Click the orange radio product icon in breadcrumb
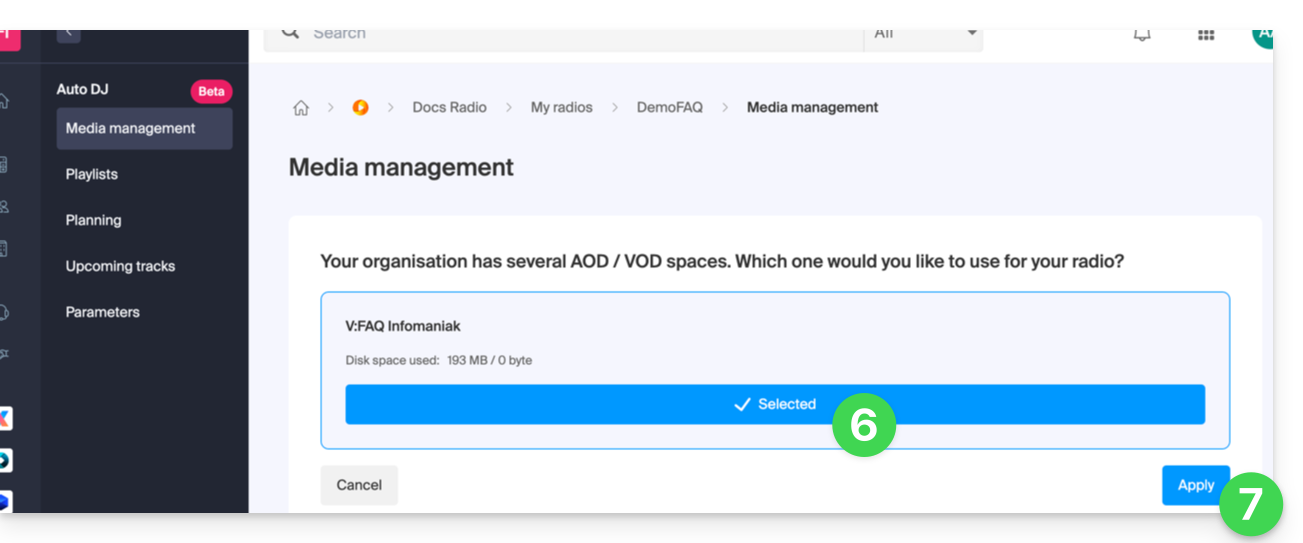Screen dimensions: 1303x543 361,108
